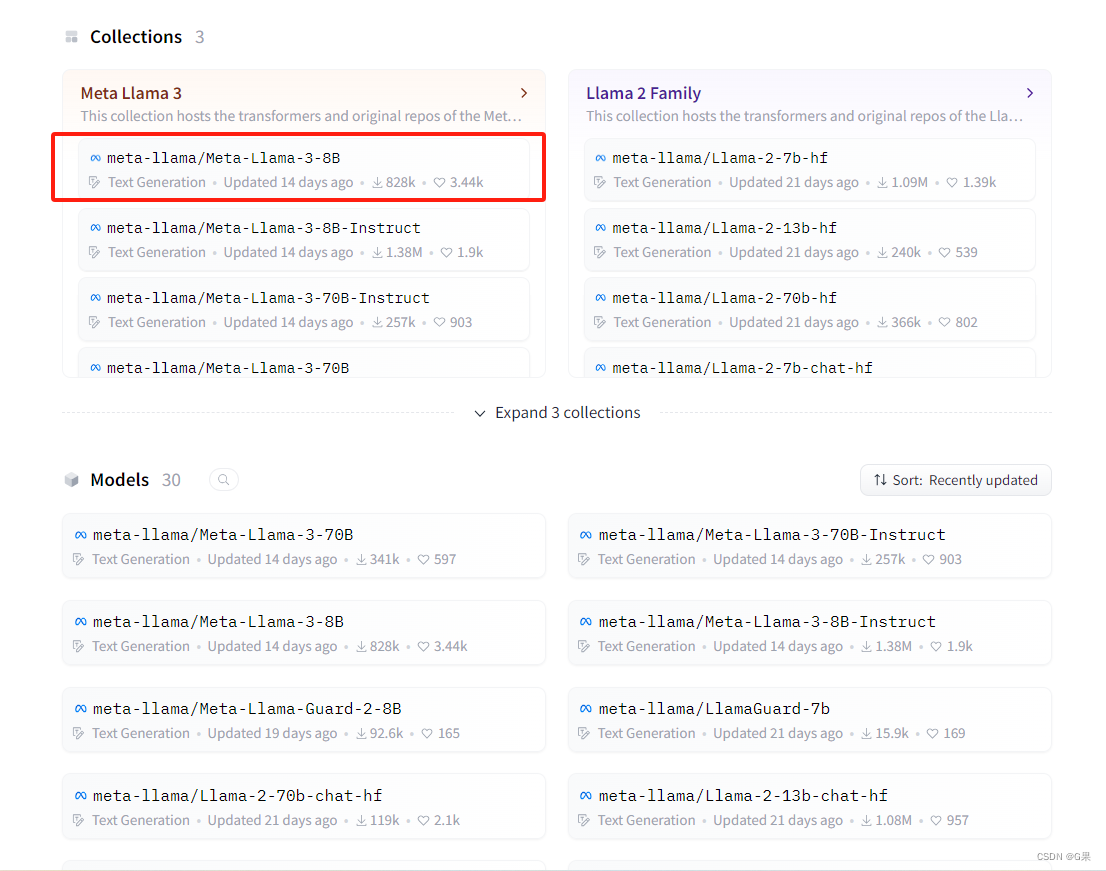Open the Sort: Recently updated dropdown
This screenshot has width=1106, height=871.
point(956,480)
